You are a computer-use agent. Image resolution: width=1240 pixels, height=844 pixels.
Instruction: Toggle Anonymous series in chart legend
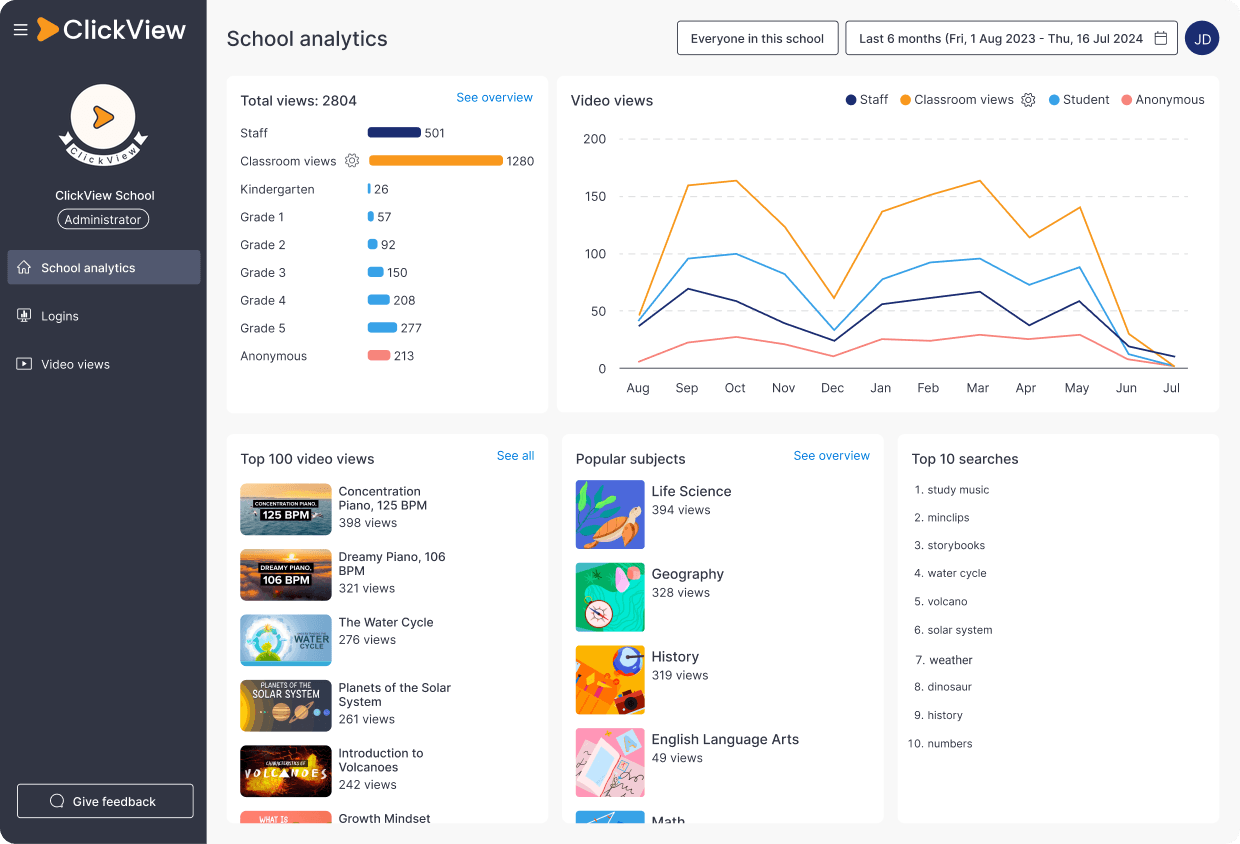tap(1163, 99)
